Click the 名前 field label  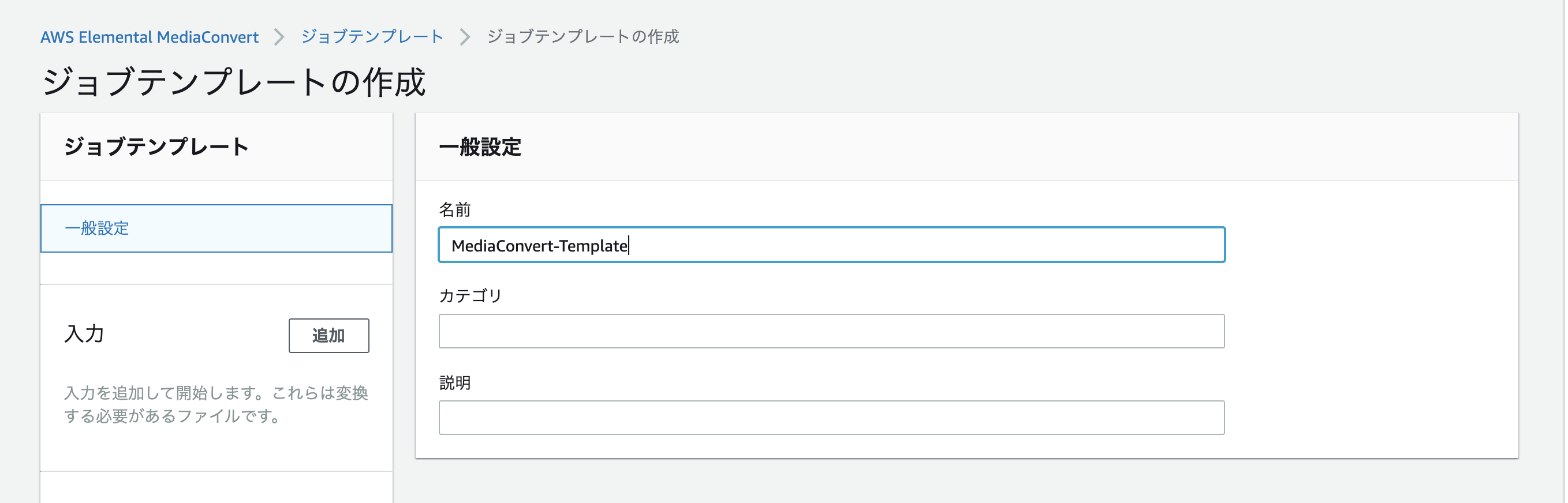click(457, 210)
